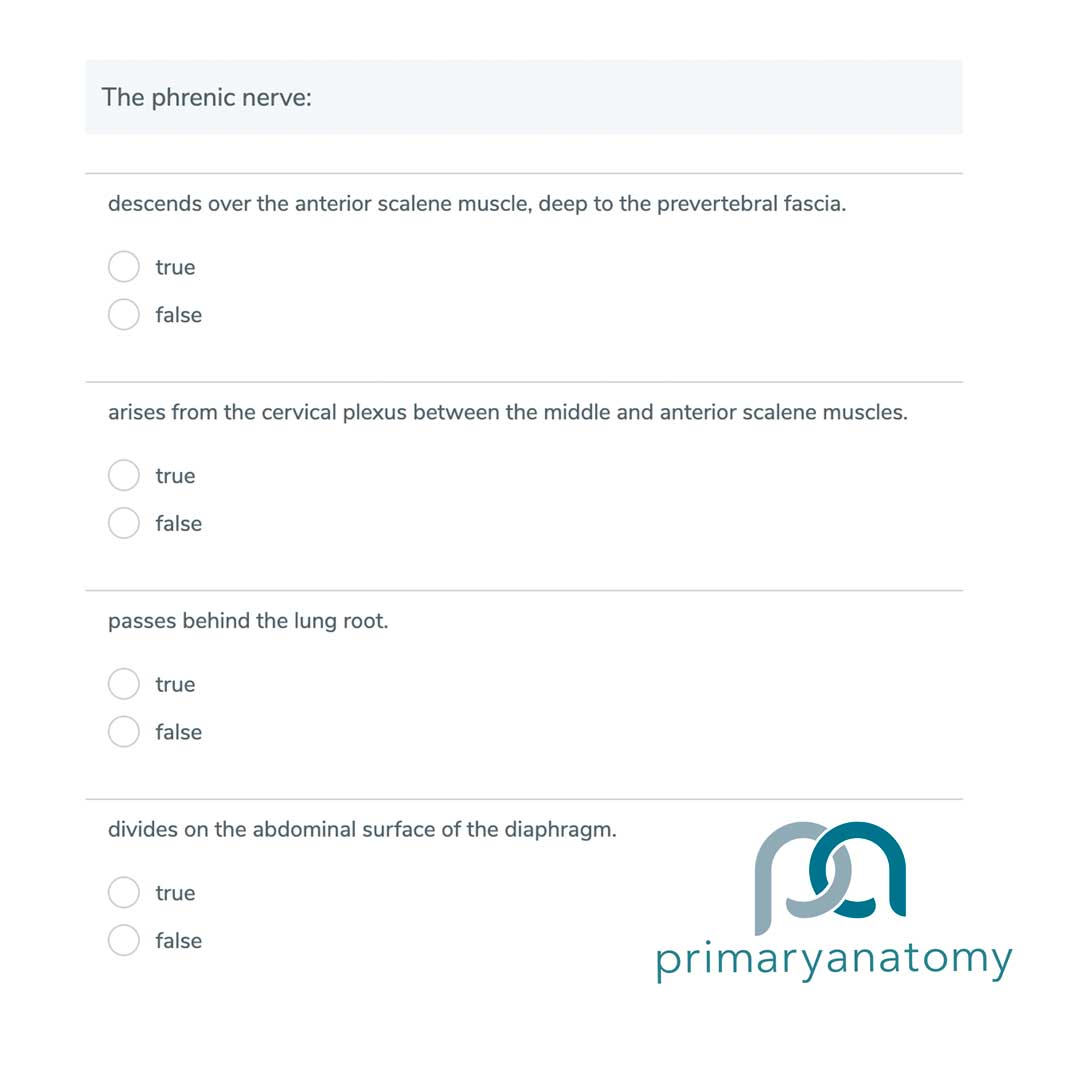Mark "true" for the cervical plexus origin statement
Image resolution: width=1080 pixels, height=1080 pixels.
[x=123, y=475]
